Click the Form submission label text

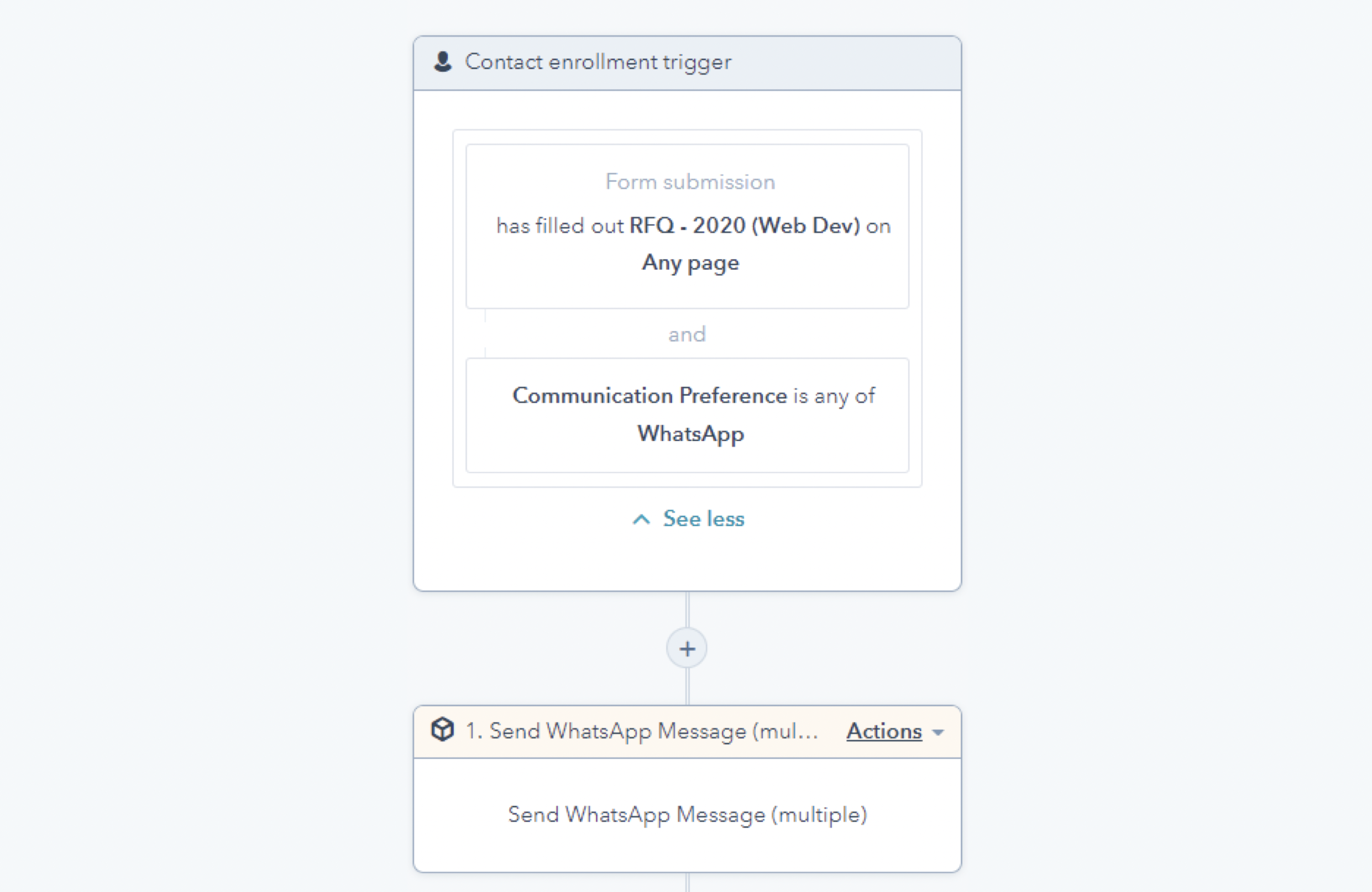coord(690,182)
